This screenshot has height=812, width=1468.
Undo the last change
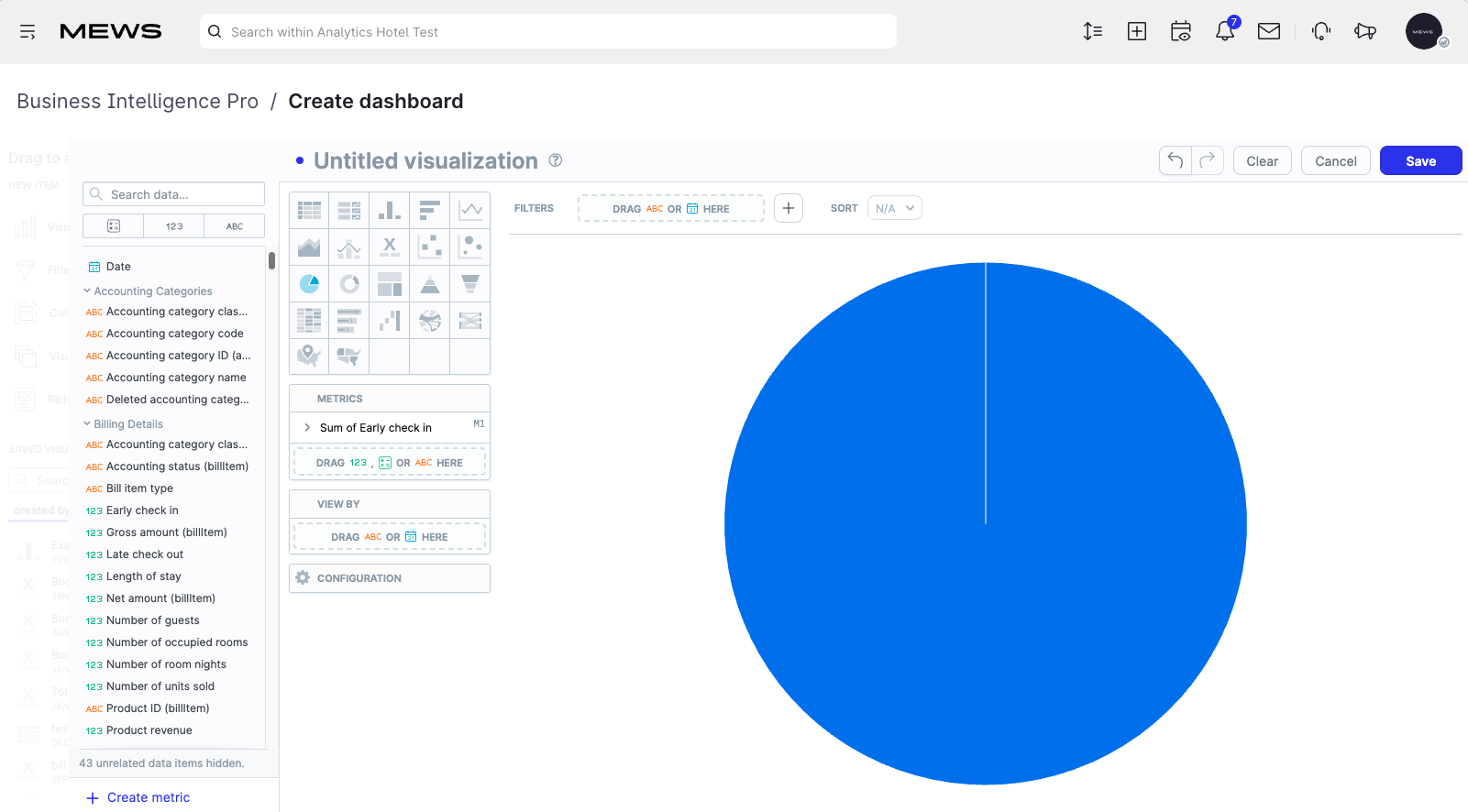[1176, 160]
